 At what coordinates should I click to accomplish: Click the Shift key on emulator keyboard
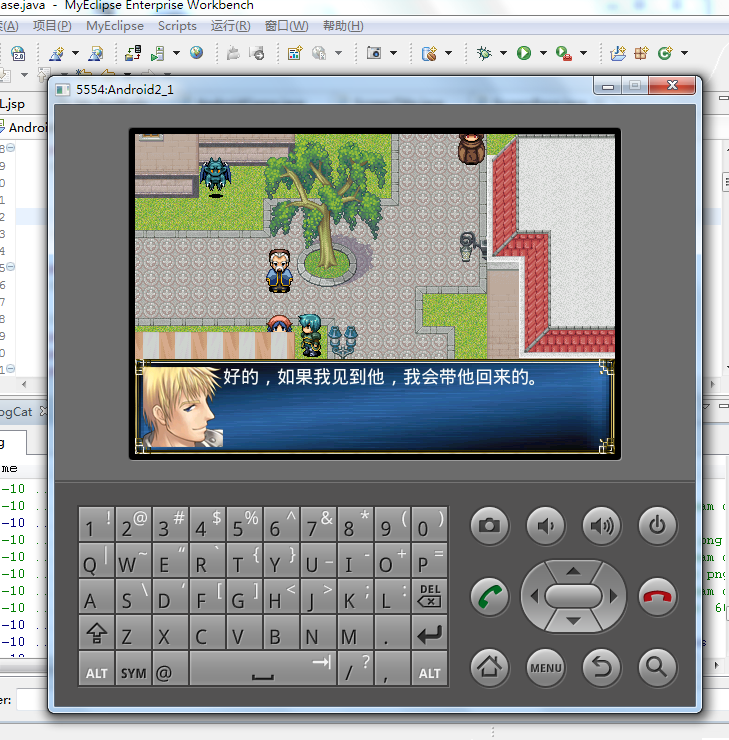coord(96,632)
